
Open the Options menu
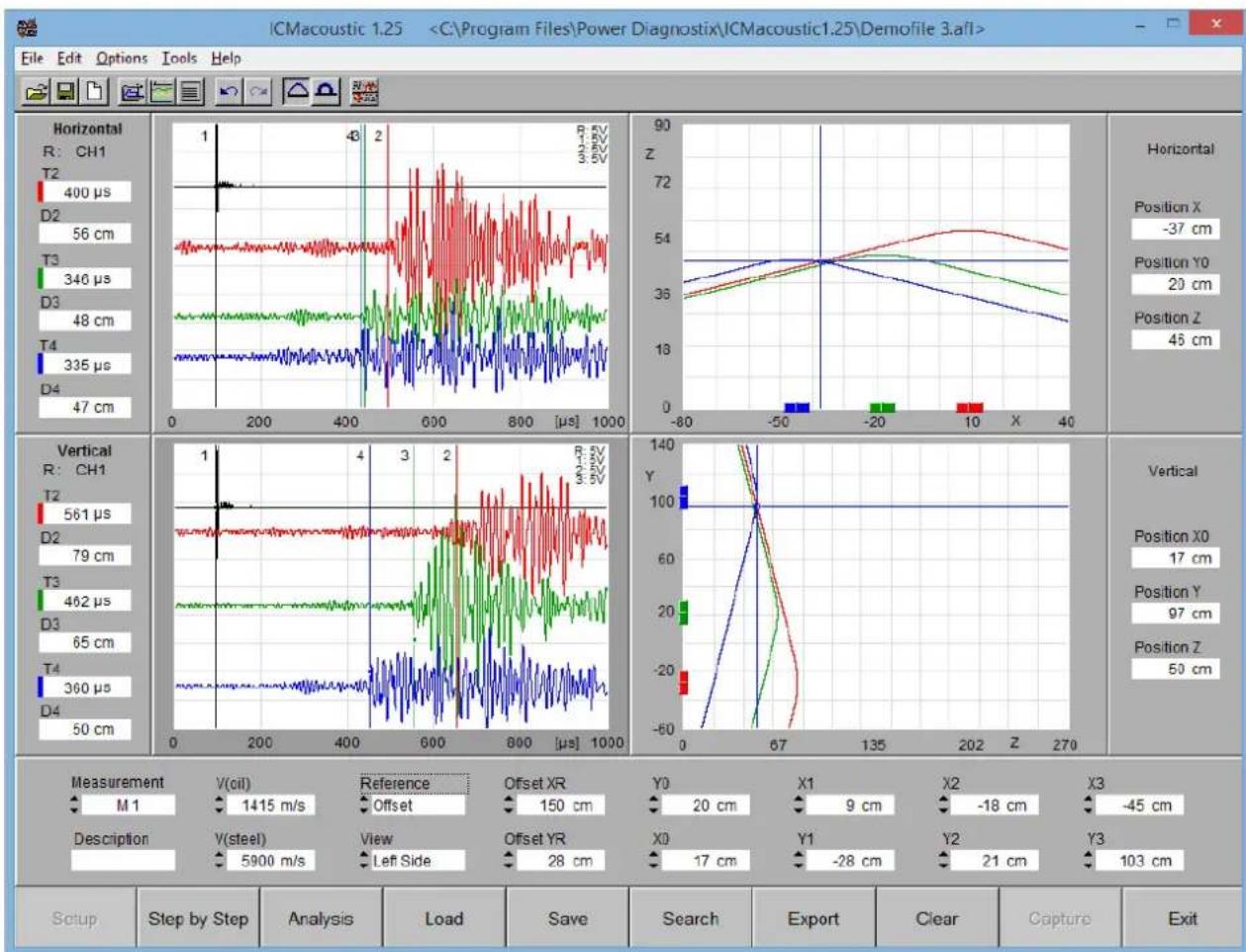(x=121, y=58)
